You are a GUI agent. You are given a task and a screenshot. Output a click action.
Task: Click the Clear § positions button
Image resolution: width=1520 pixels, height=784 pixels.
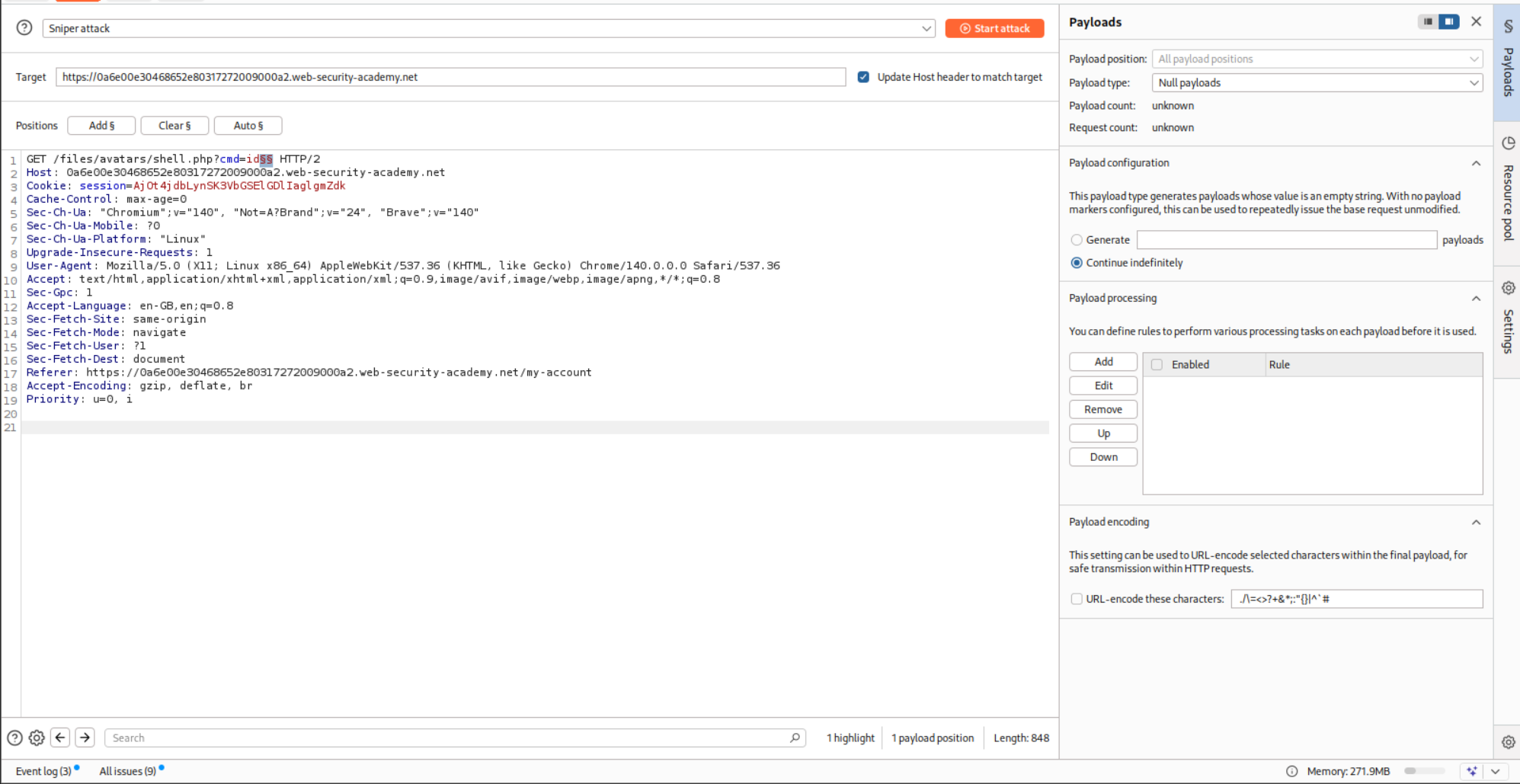coord(174,126)
